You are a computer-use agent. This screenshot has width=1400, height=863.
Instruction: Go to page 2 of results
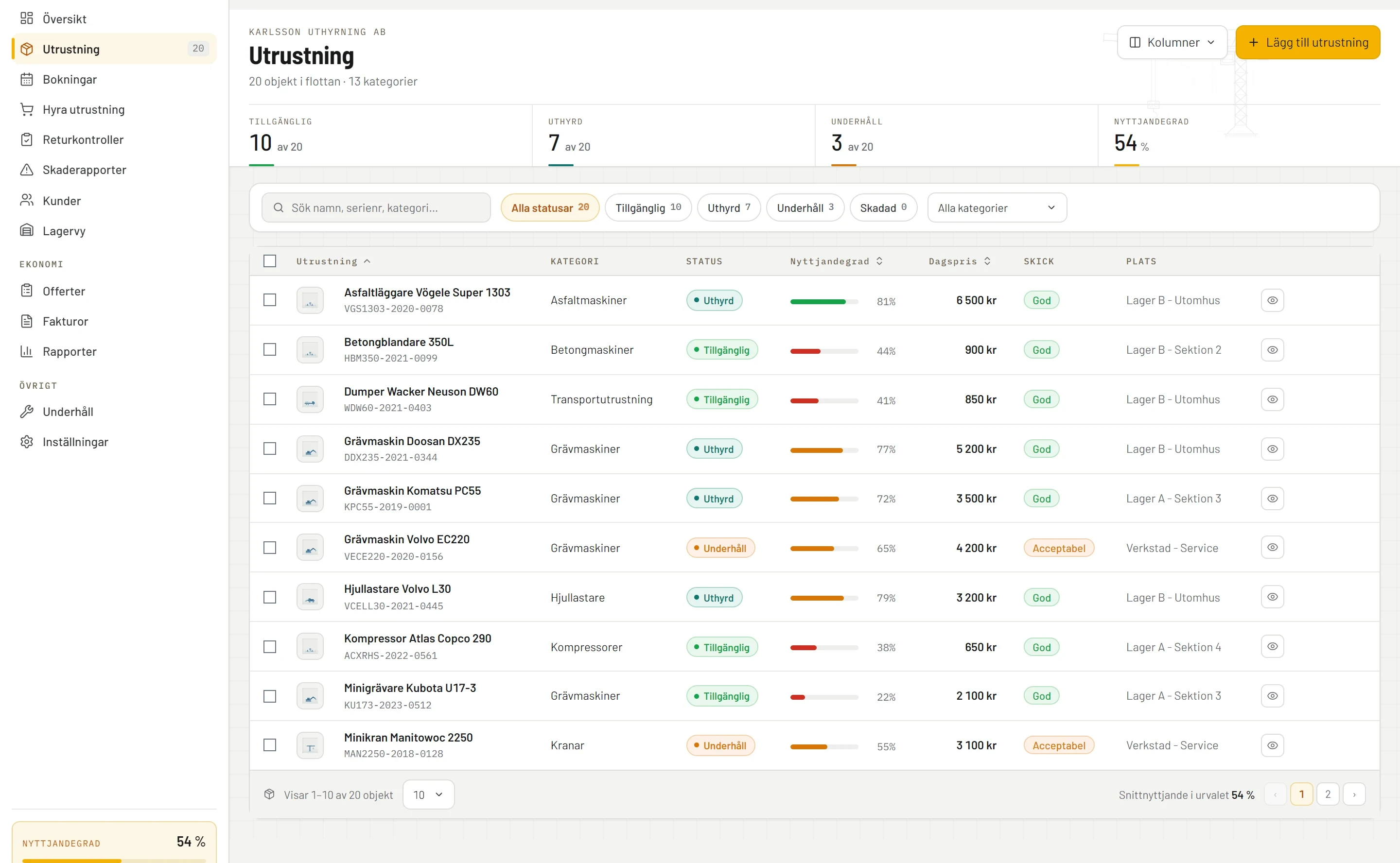click(1328, 794)
